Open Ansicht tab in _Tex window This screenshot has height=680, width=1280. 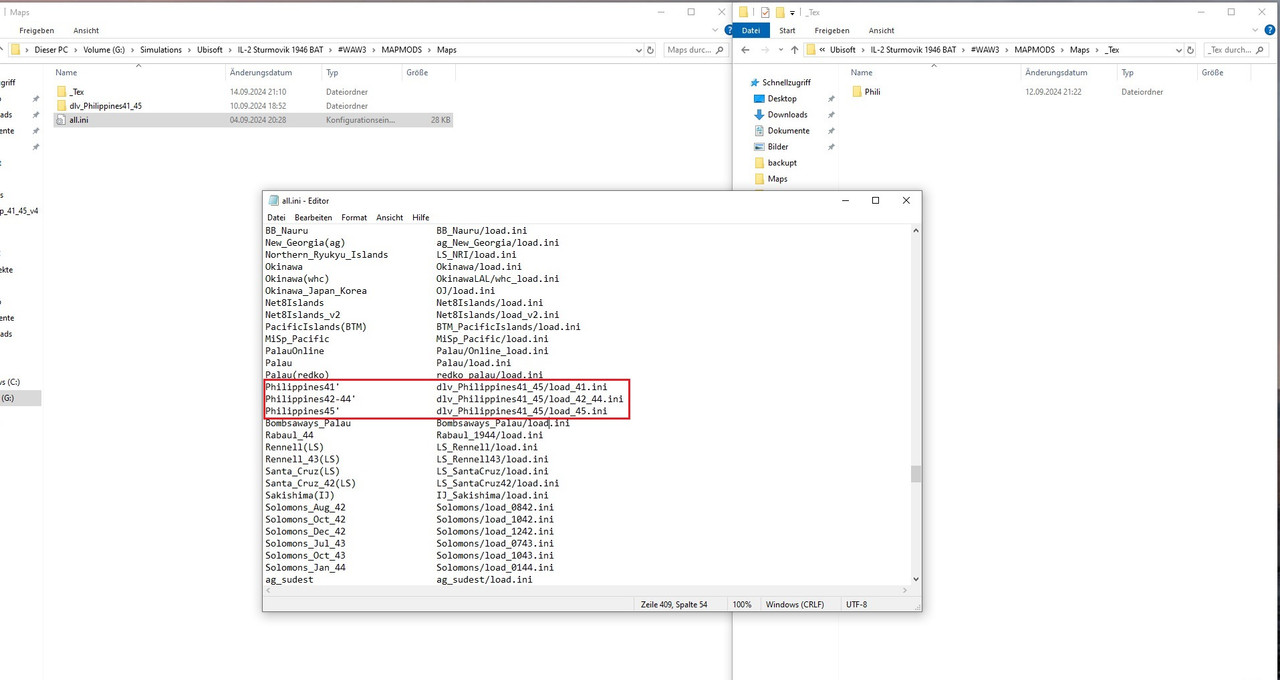point(882,30)
